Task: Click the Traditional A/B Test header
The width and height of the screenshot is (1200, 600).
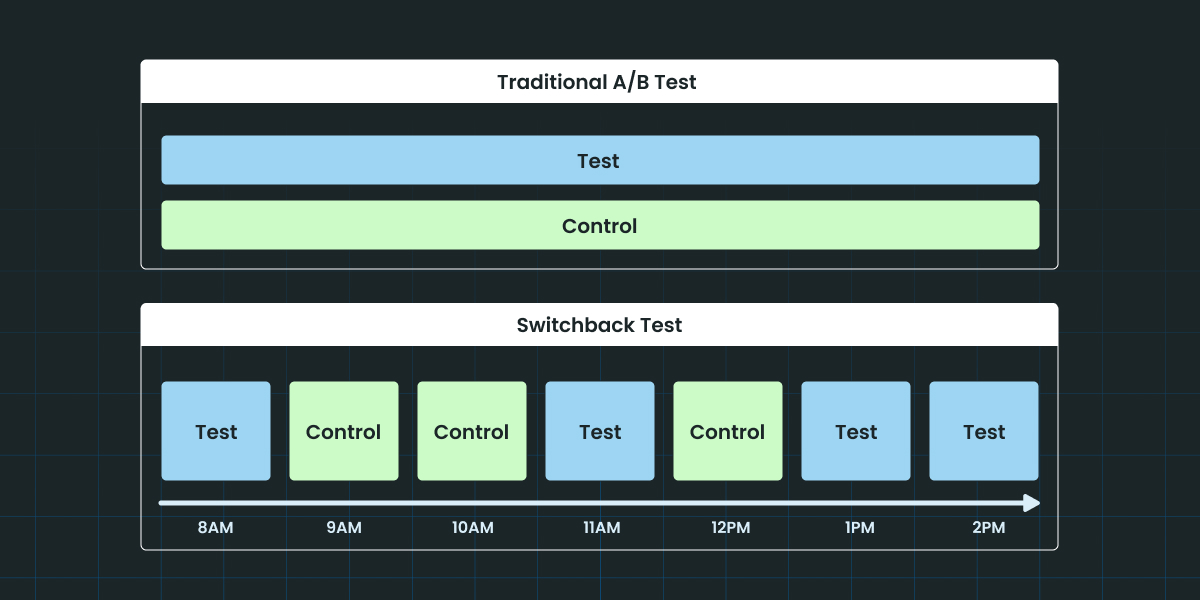Action: pyautogui.click(x=599, y=82)
